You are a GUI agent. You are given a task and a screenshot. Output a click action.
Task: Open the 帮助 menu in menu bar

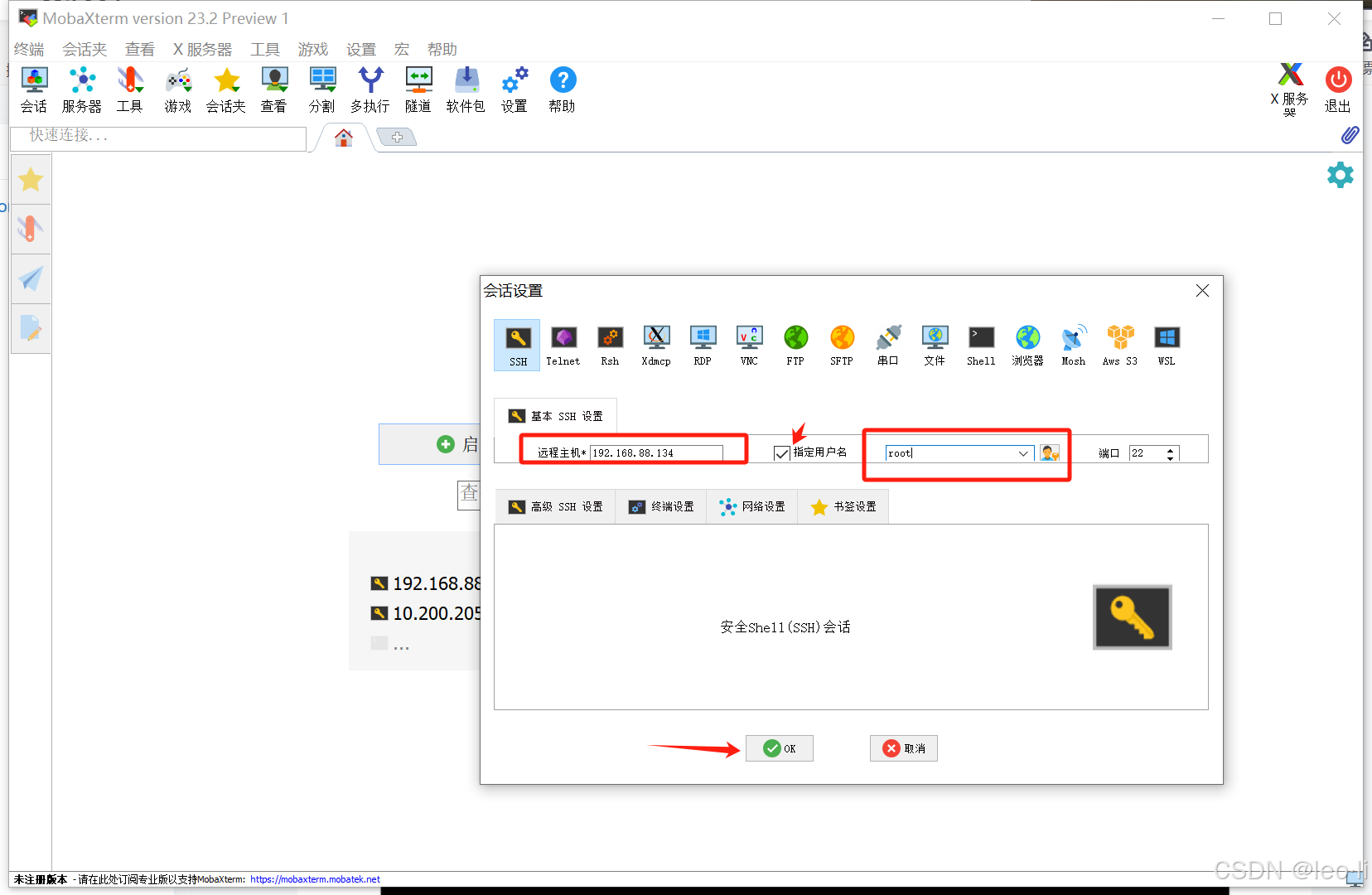pos(442,49)
